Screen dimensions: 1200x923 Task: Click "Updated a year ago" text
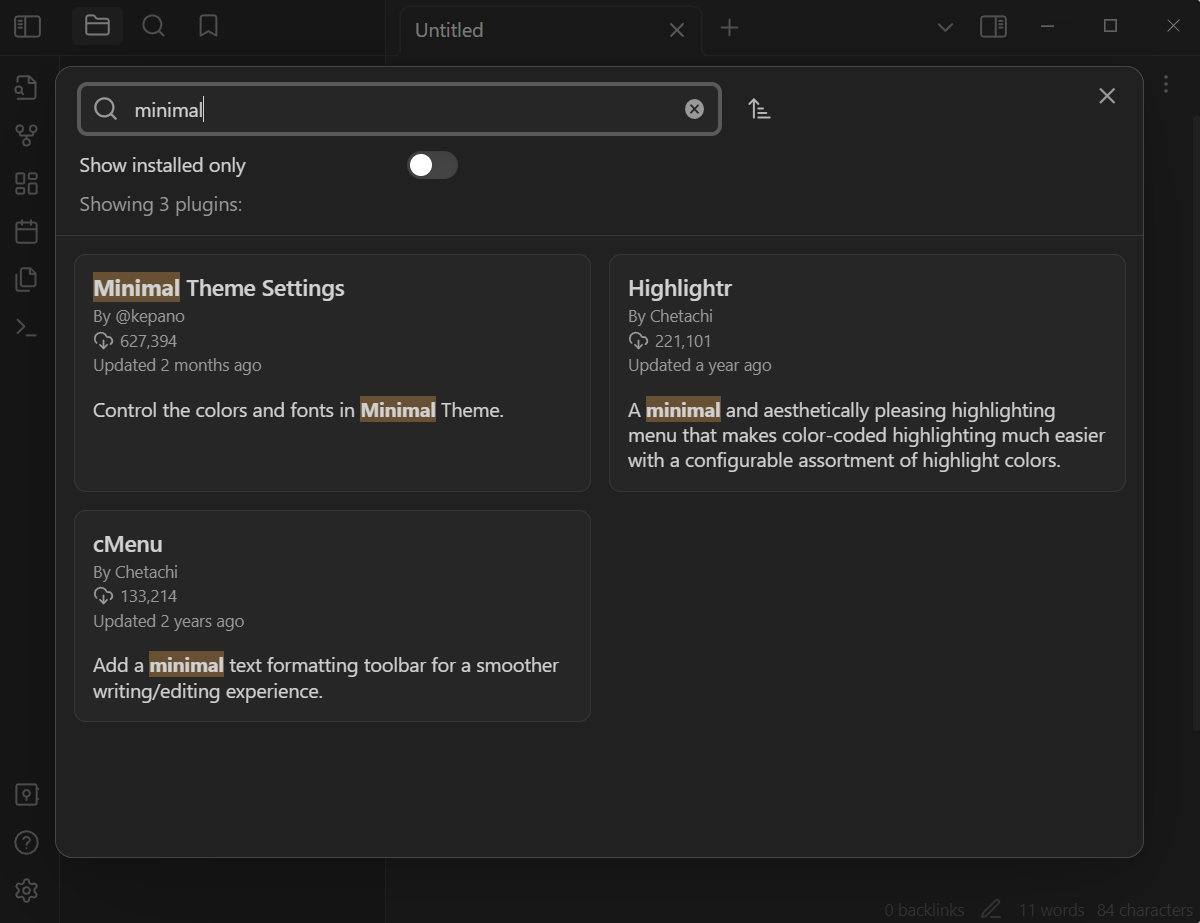coord(700,365)
